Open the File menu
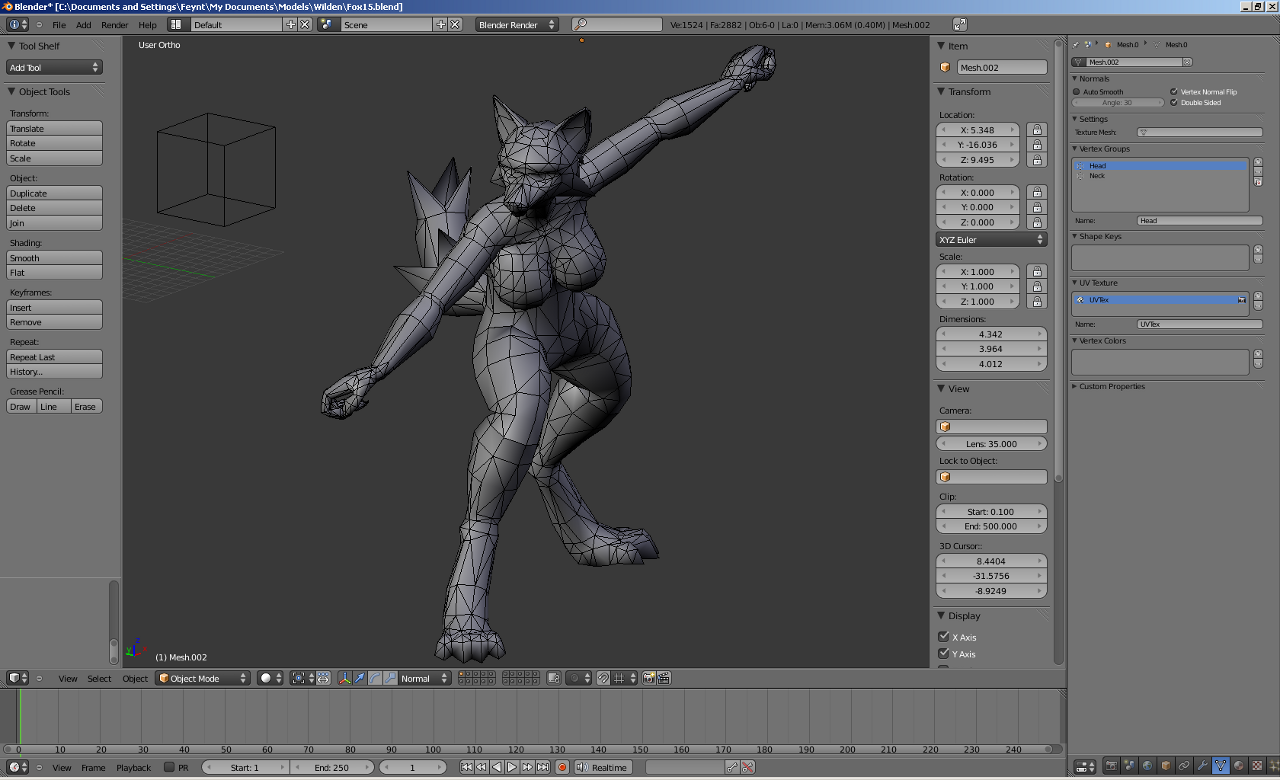The height and width of the screenshot is (780, 1280). coord(59,24)
